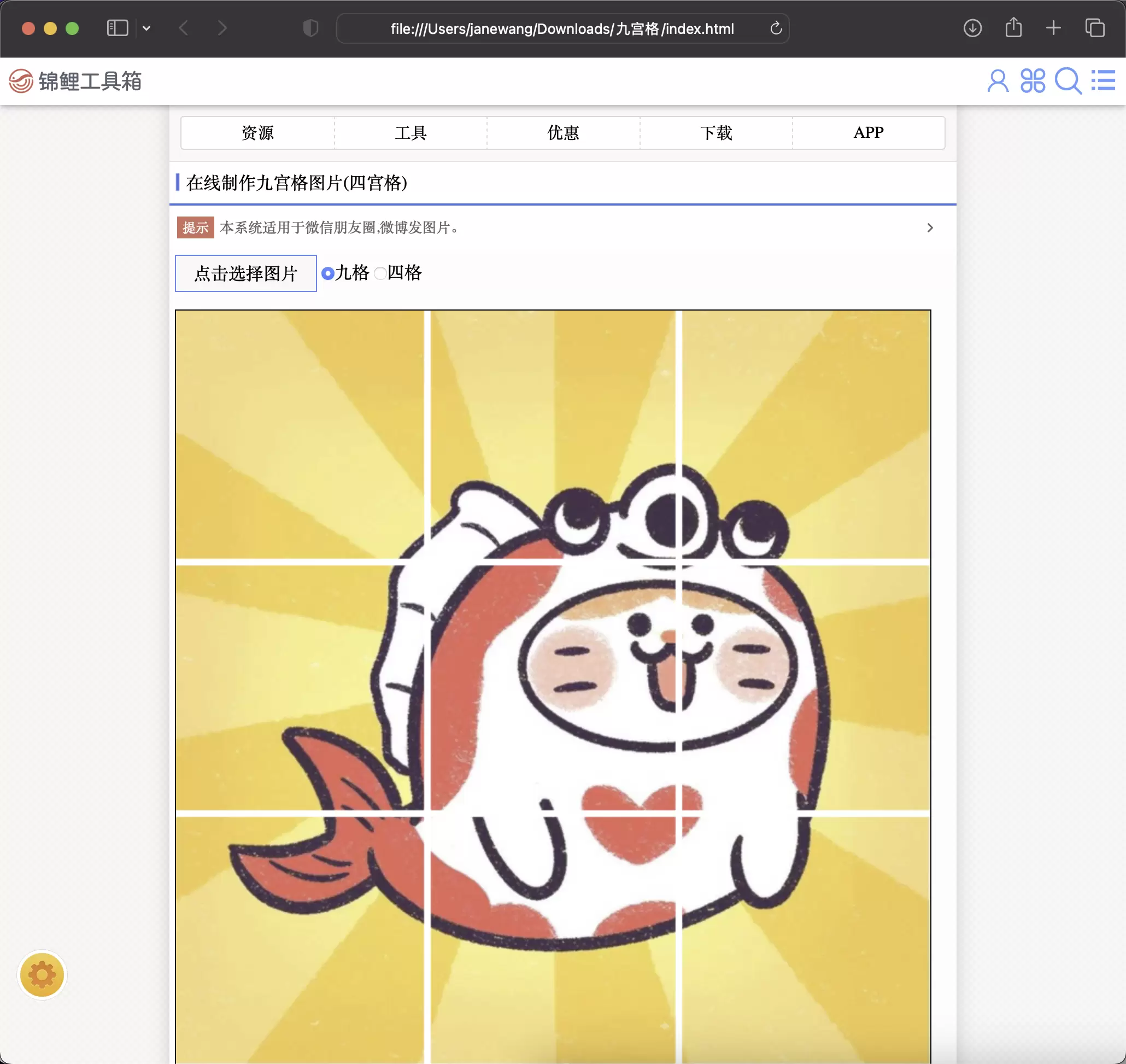1126x1064 pixels.
Task: Click the address bar URL field
Action: click(562, 28)
